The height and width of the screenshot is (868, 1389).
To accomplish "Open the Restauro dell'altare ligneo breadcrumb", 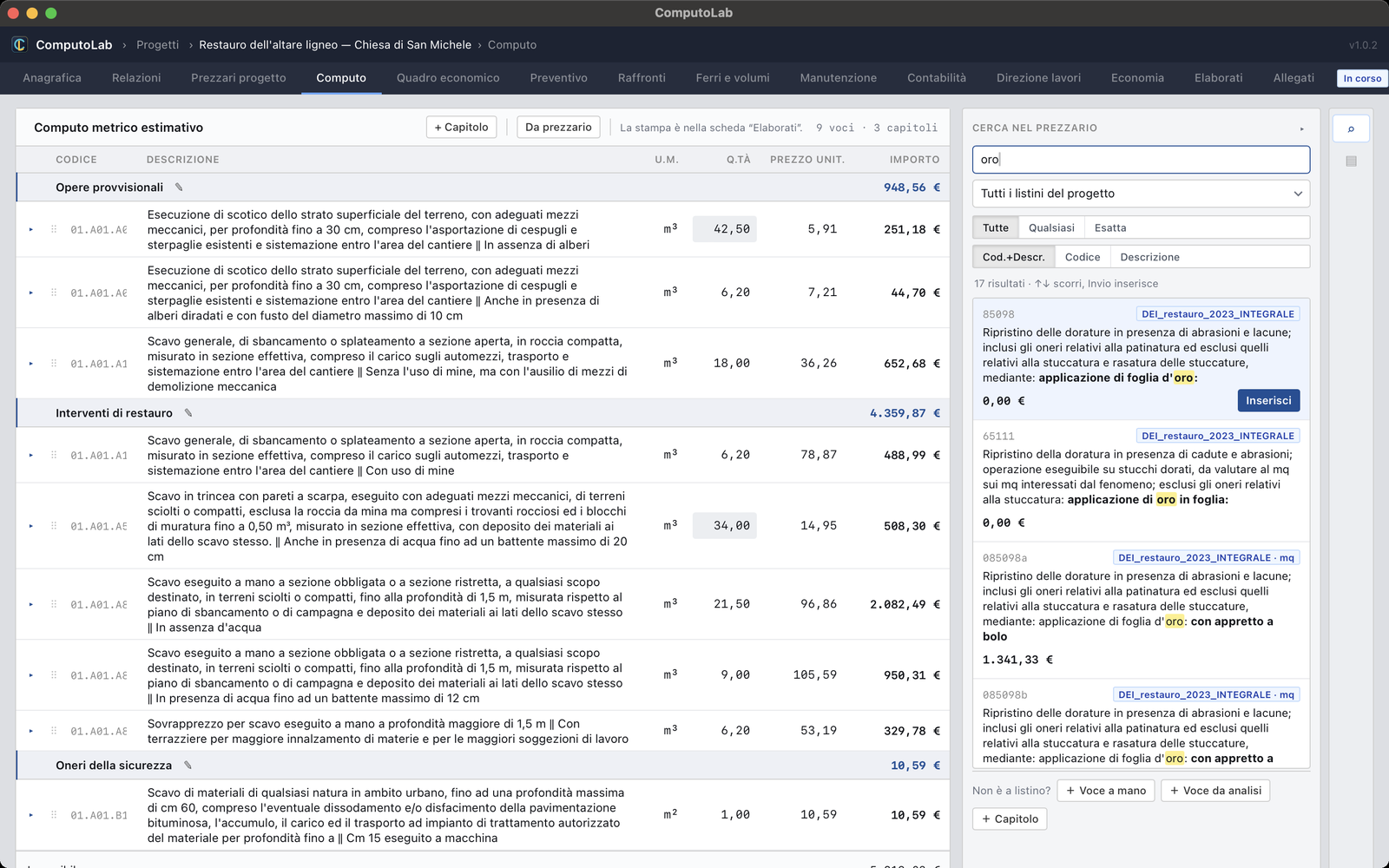I will tap(335, 44).
